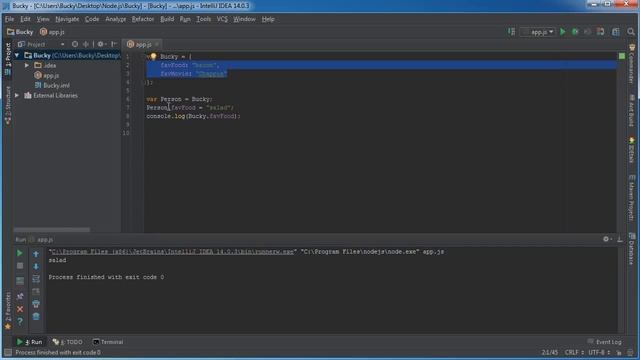
Task: Open Structure side tool window
Action: 8,105
